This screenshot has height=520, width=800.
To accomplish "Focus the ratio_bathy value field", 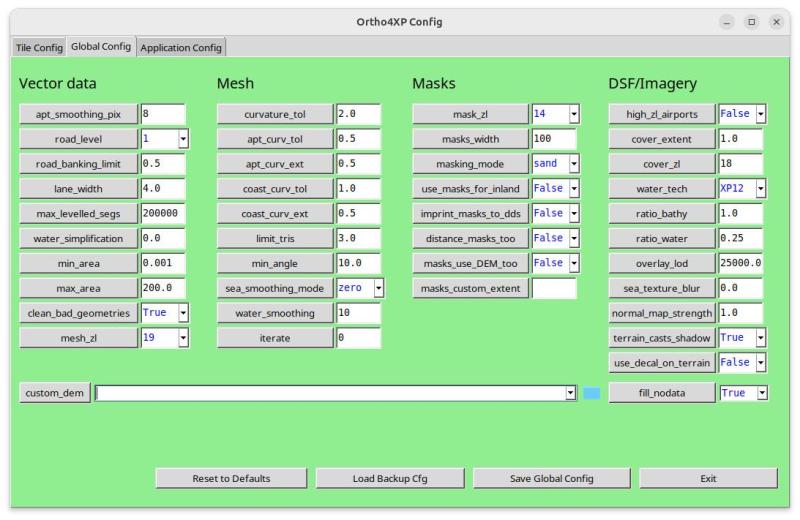I will pyautogui.click(x=740, y=213).
